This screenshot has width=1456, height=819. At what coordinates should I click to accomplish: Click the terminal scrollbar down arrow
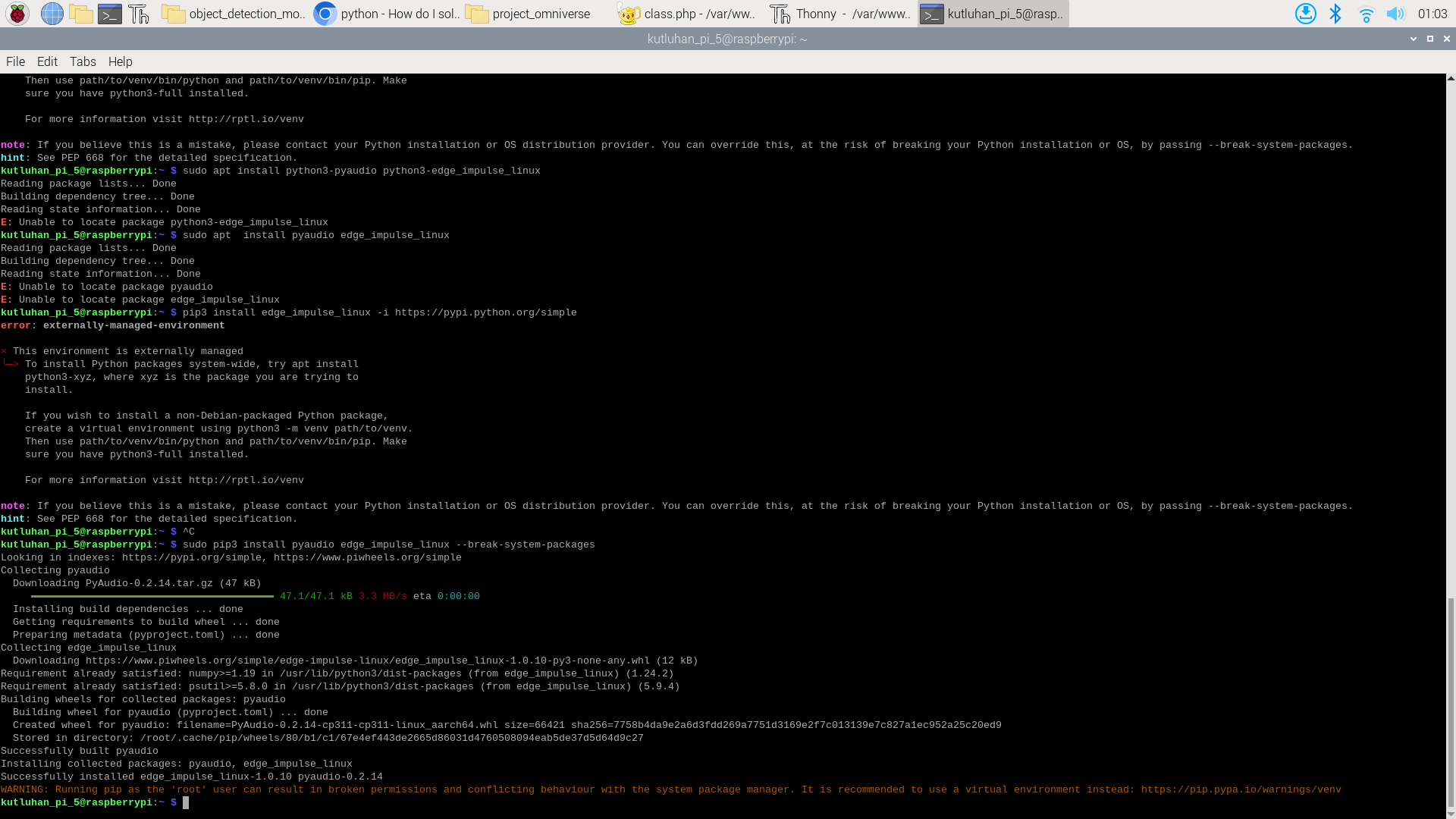[x=1451, y=814]
